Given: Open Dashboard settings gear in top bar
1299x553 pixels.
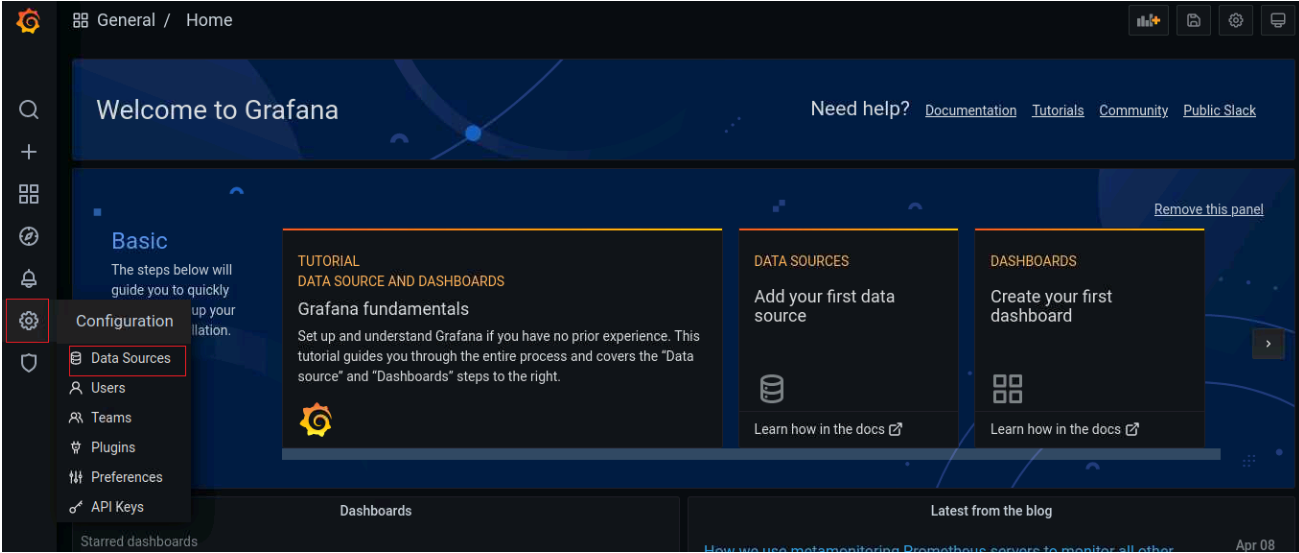Looking at the screenshot, I should tap(1236, 20).
